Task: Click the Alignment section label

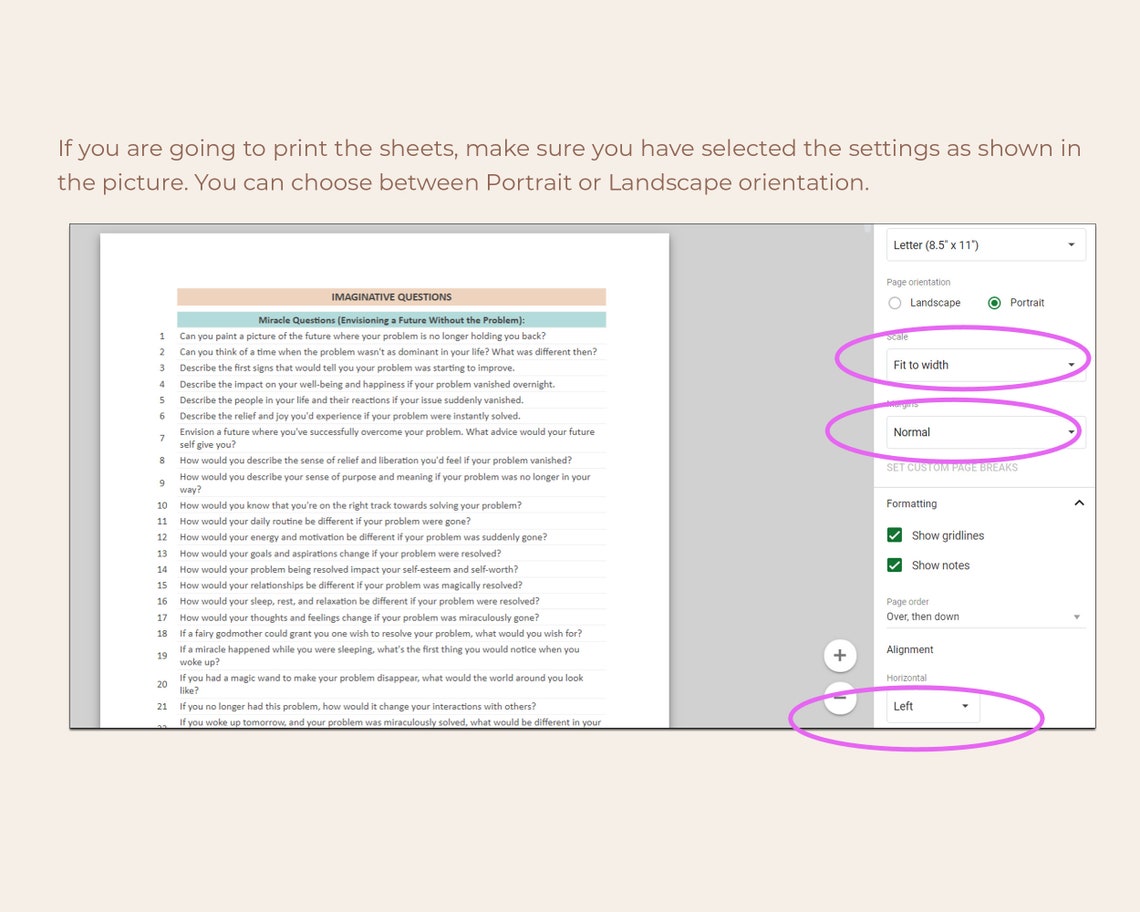Action: click(x=909, y=649)
